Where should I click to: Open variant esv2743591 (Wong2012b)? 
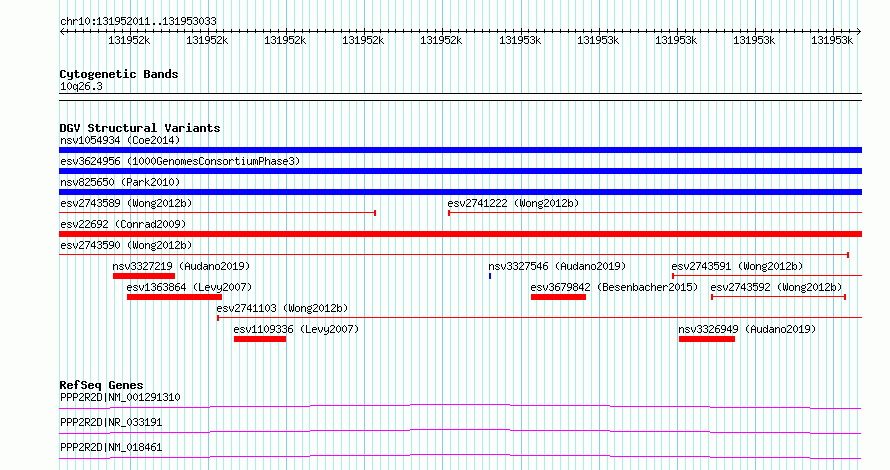pyautogui.click(x=737, y=266)
